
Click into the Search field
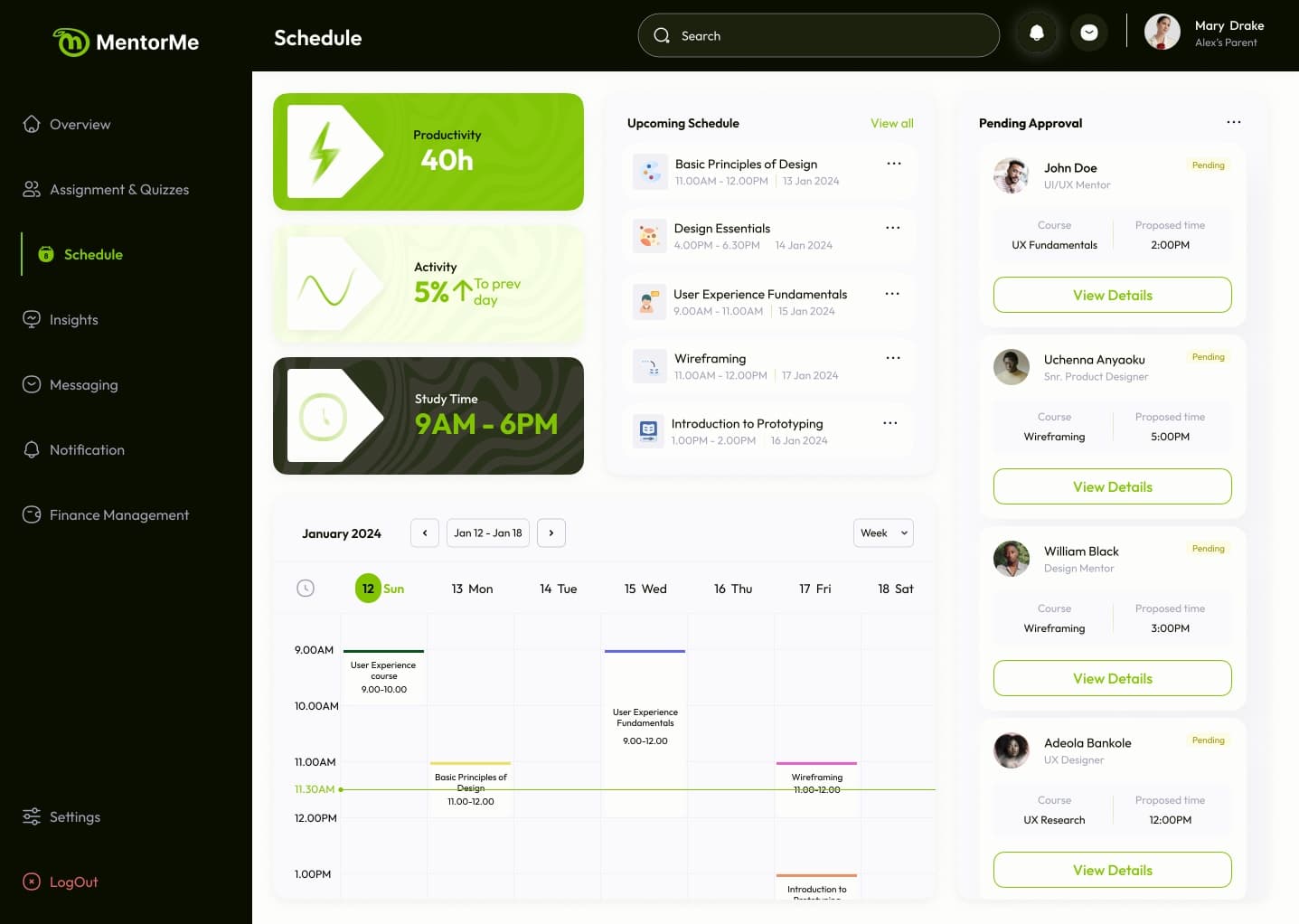pyautogui.click(x=819, y=35)
